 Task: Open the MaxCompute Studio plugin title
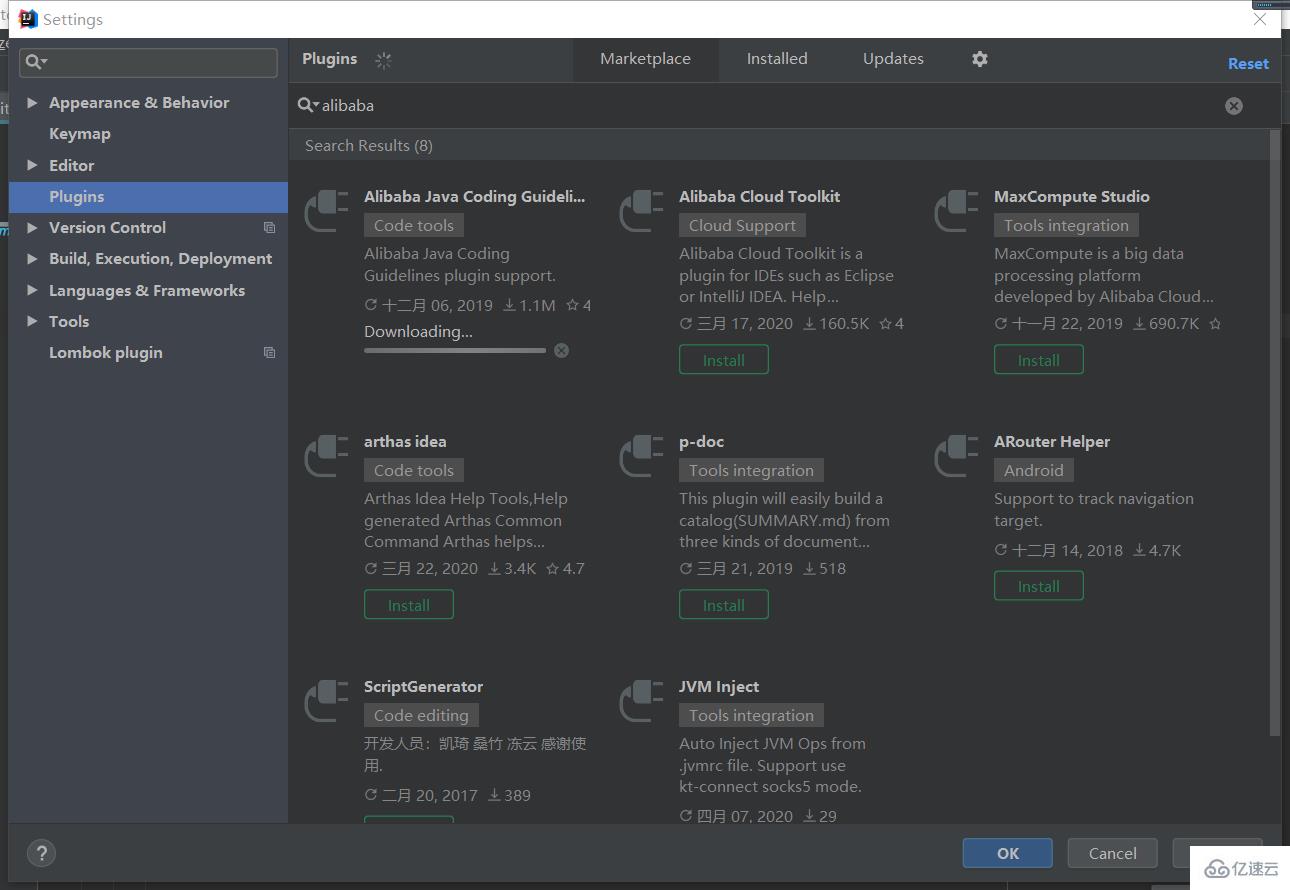[1072, 197]
